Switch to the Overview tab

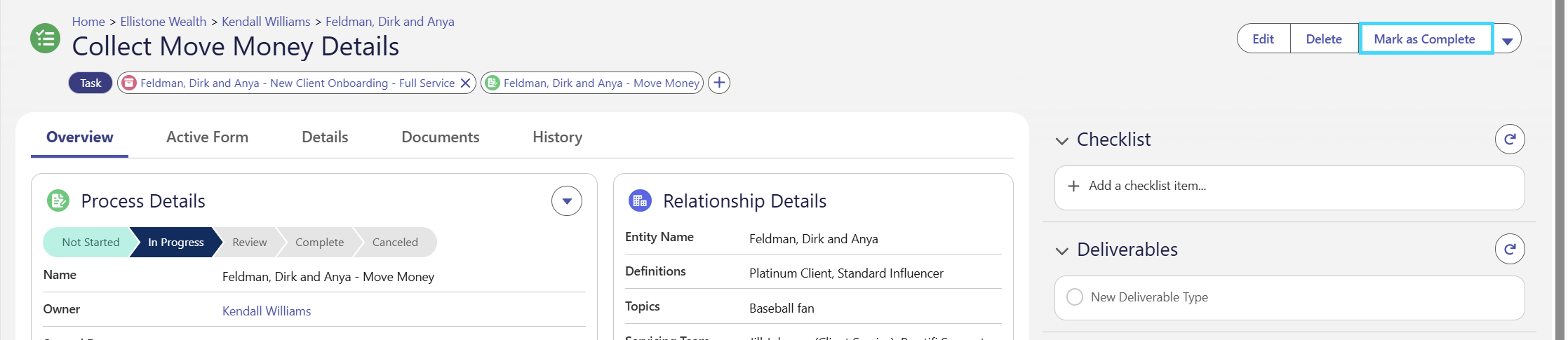(80, 137)
